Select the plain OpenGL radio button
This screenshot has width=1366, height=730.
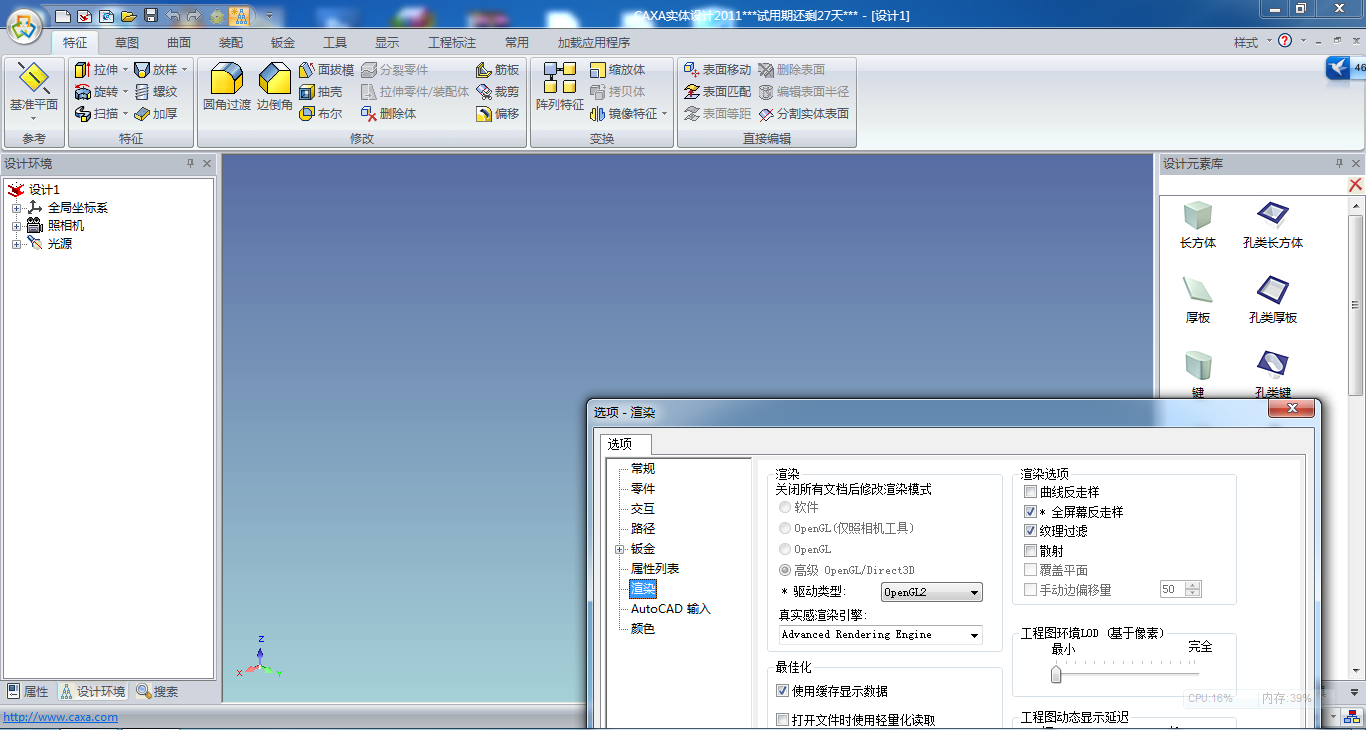coord(785,549)
